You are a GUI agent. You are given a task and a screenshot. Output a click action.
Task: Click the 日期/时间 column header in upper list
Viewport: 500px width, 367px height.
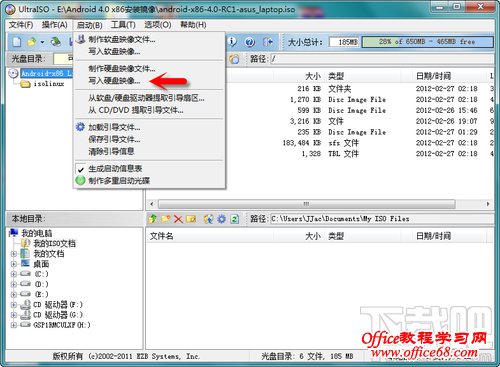tap(449, 76)
